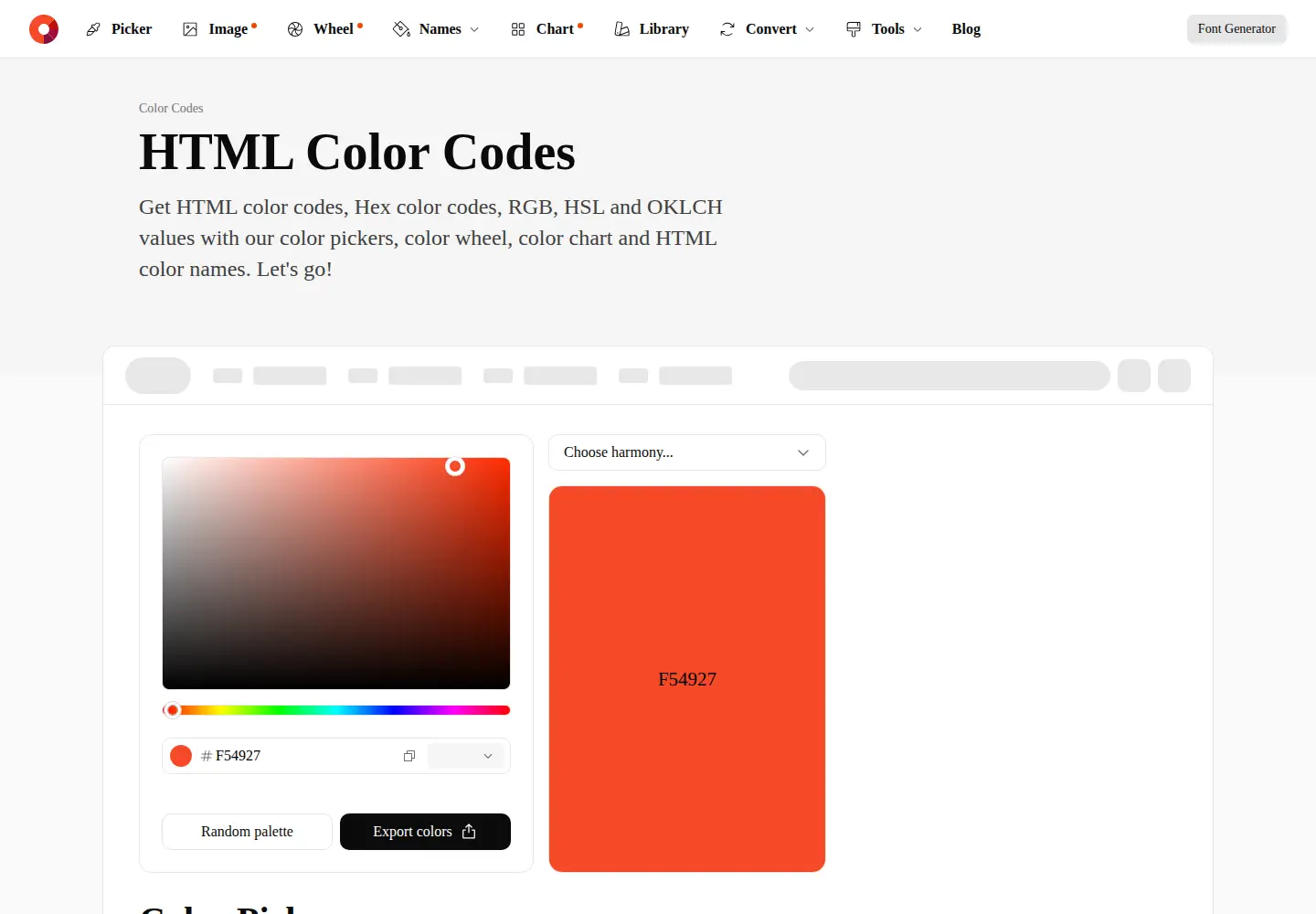Click the Chart grid icon
This screenshot has height=914, width=1316.
(518, 29)
